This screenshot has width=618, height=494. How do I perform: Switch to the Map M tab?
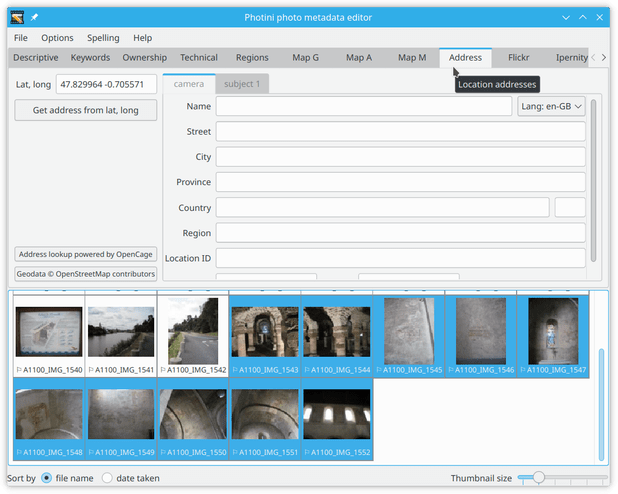412,58
